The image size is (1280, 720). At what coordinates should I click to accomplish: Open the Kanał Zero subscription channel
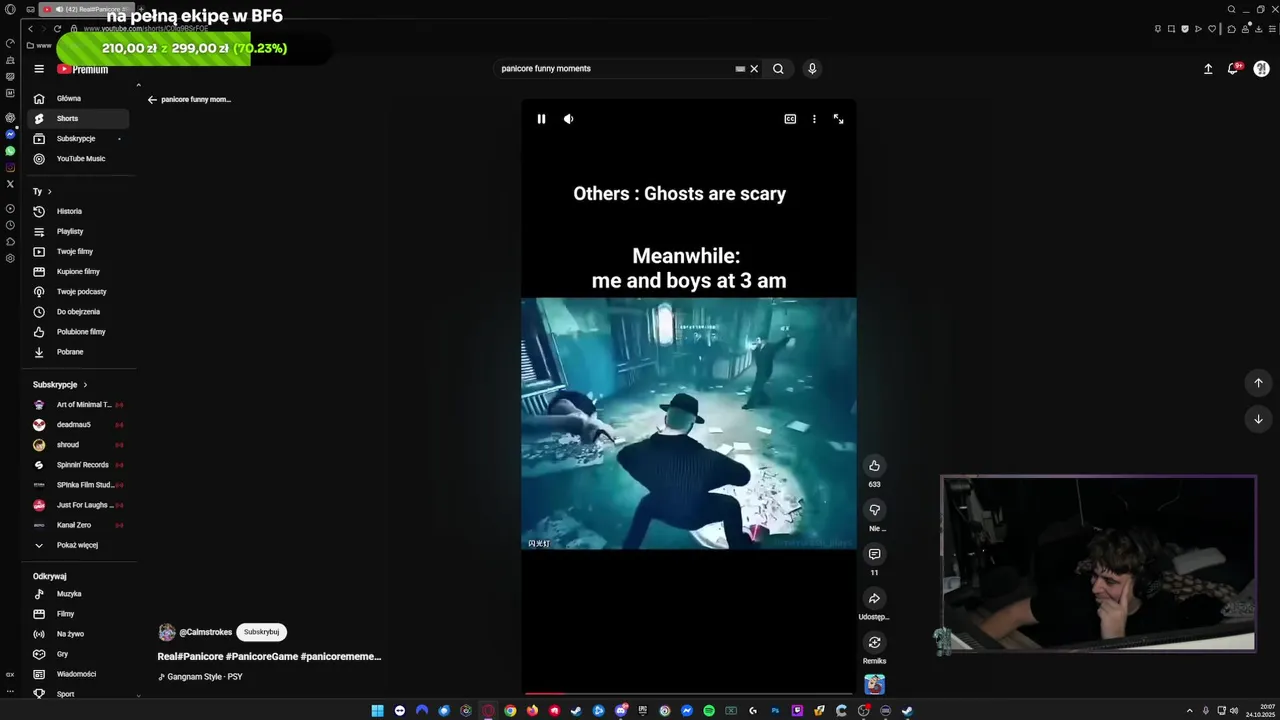click(x=78, y=524)
